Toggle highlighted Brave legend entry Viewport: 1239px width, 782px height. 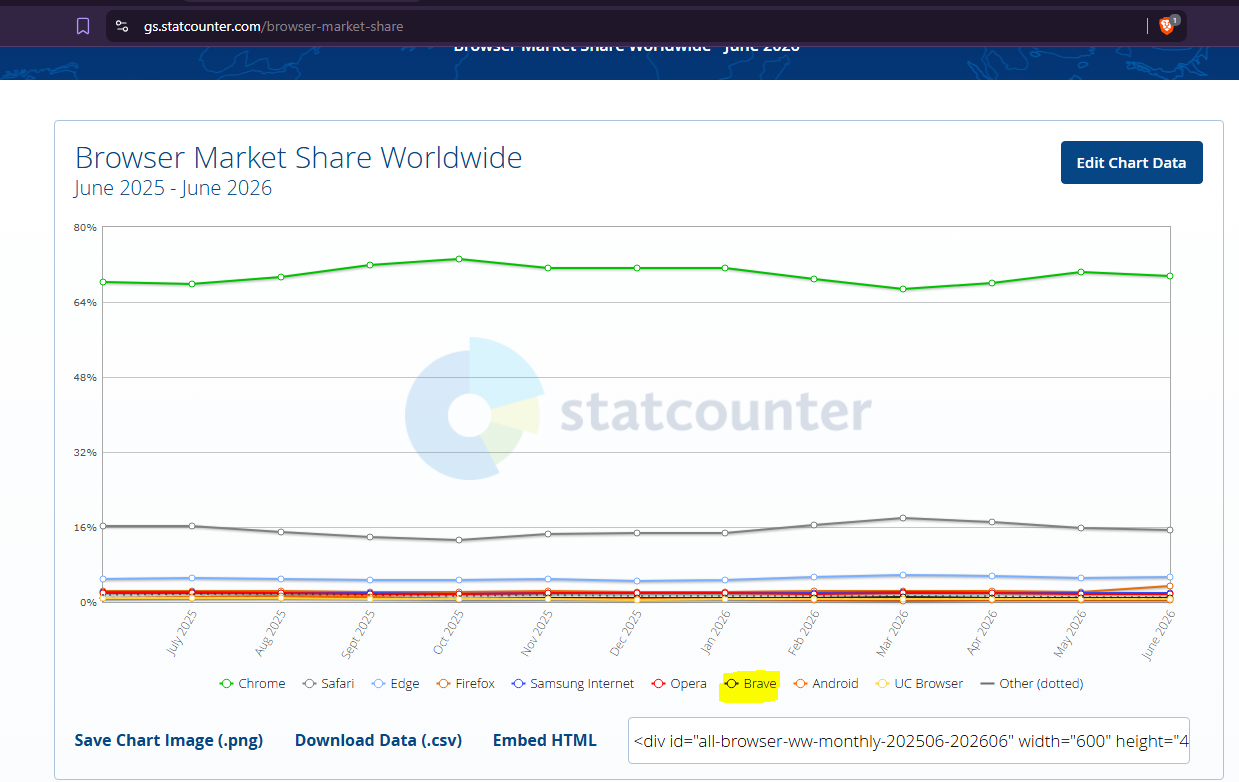click(750, 684)
